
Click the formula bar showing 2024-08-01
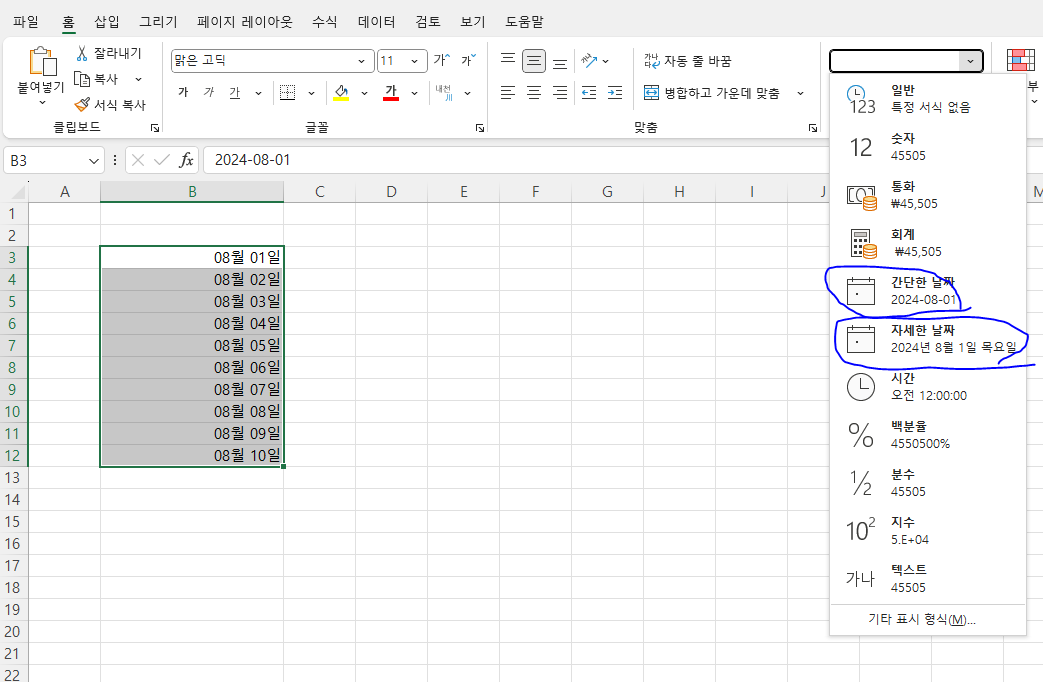(516, 160)
